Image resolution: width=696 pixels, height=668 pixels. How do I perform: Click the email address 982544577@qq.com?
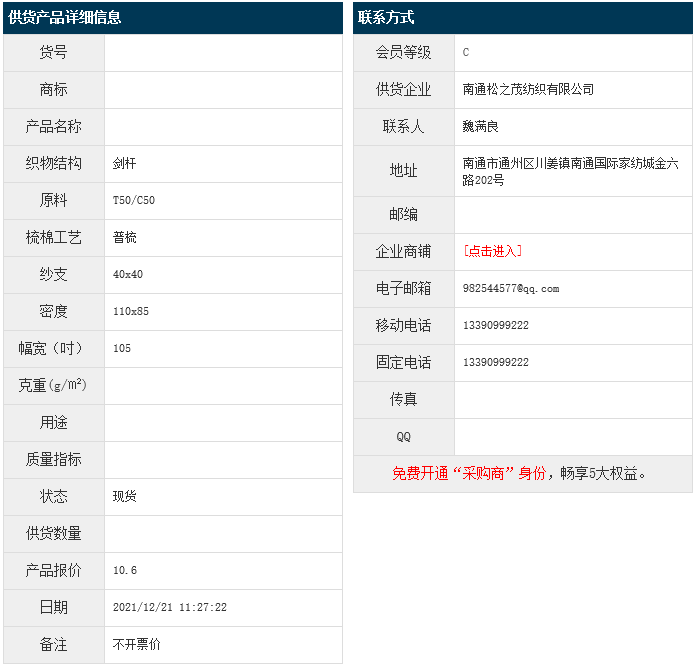[511, 288]
